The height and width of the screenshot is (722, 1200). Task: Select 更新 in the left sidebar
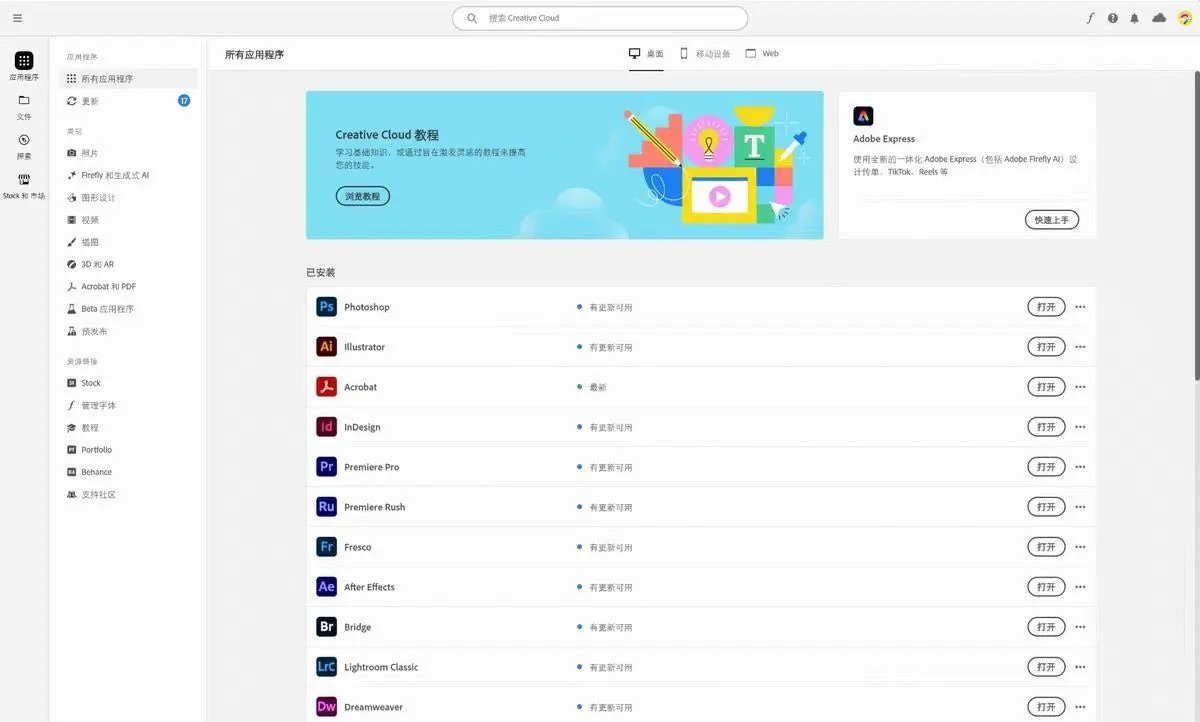click(89, 100)
